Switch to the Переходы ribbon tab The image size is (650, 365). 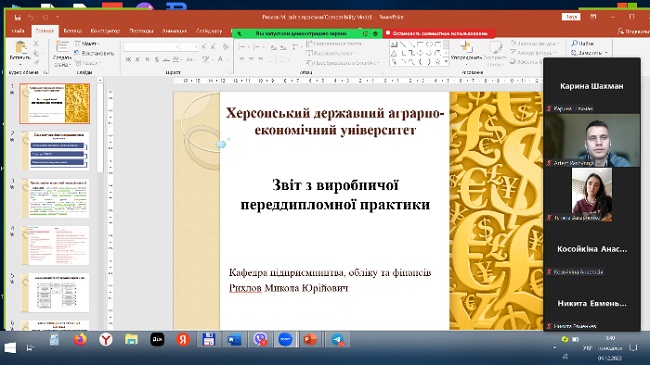point(141,31)
